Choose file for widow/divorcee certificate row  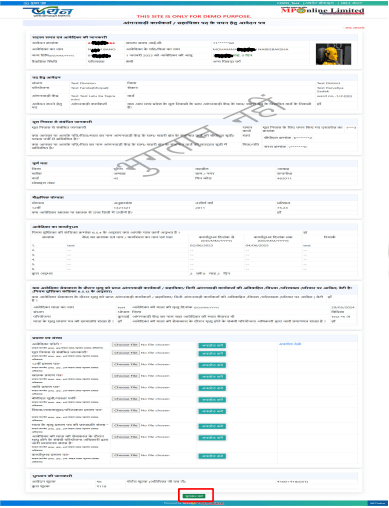pos(126,410)
